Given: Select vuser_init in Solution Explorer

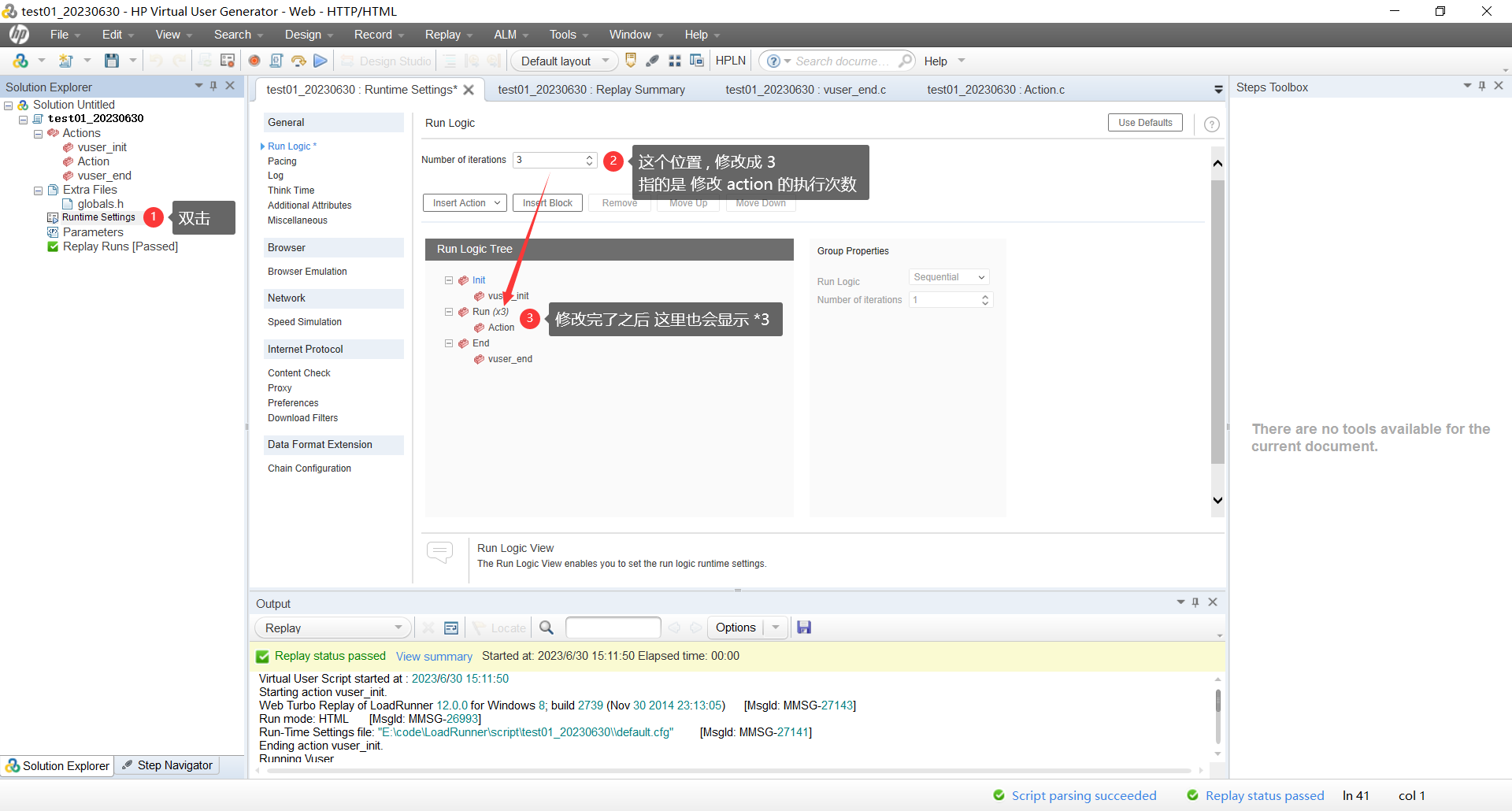Looking at the screenshot, I should point(102,147).
